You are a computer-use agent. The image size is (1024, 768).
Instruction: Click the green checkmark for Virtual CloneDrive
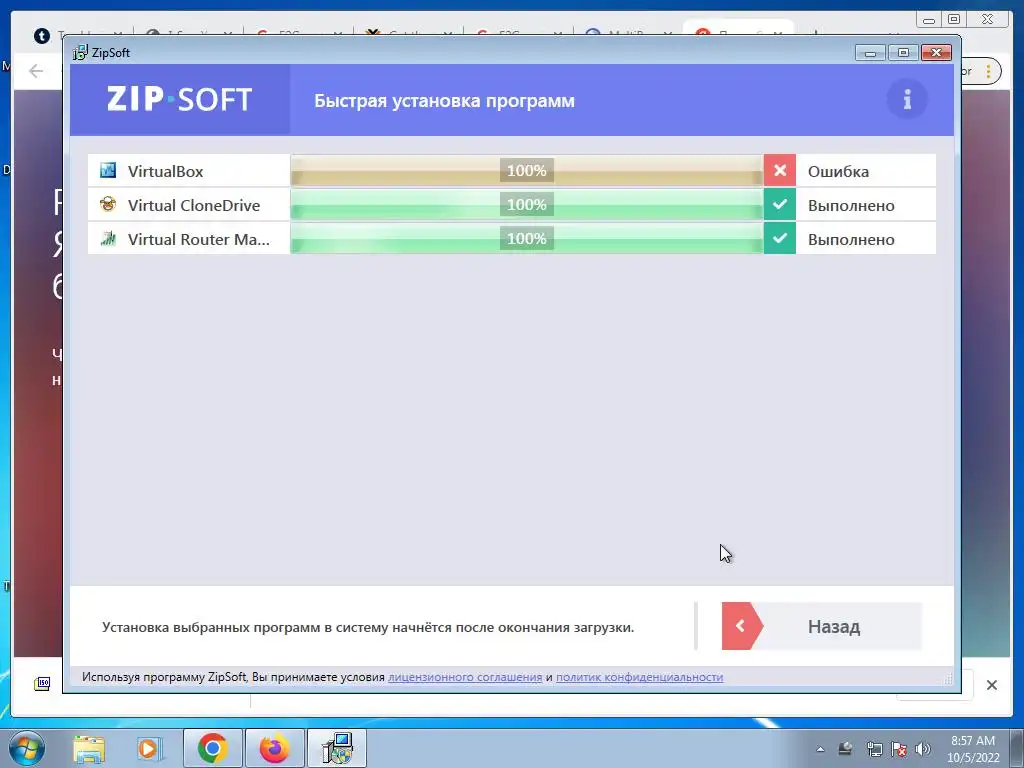coord(780,204)
